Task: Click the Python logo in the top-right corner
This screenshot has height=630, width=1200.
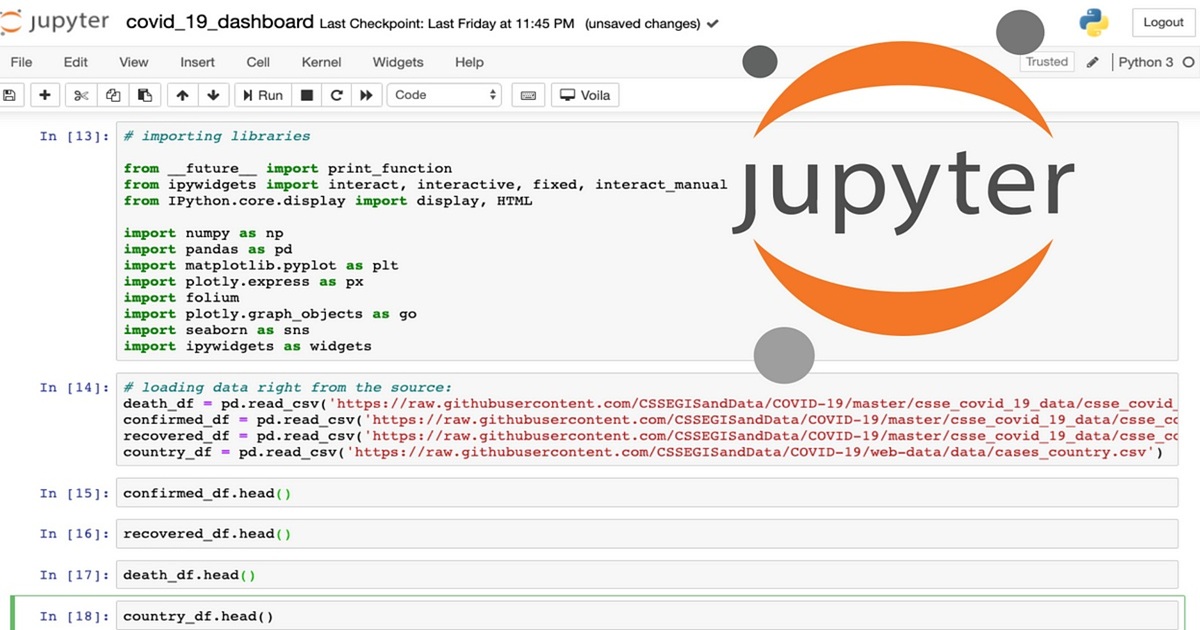Action: (1093, 22)
